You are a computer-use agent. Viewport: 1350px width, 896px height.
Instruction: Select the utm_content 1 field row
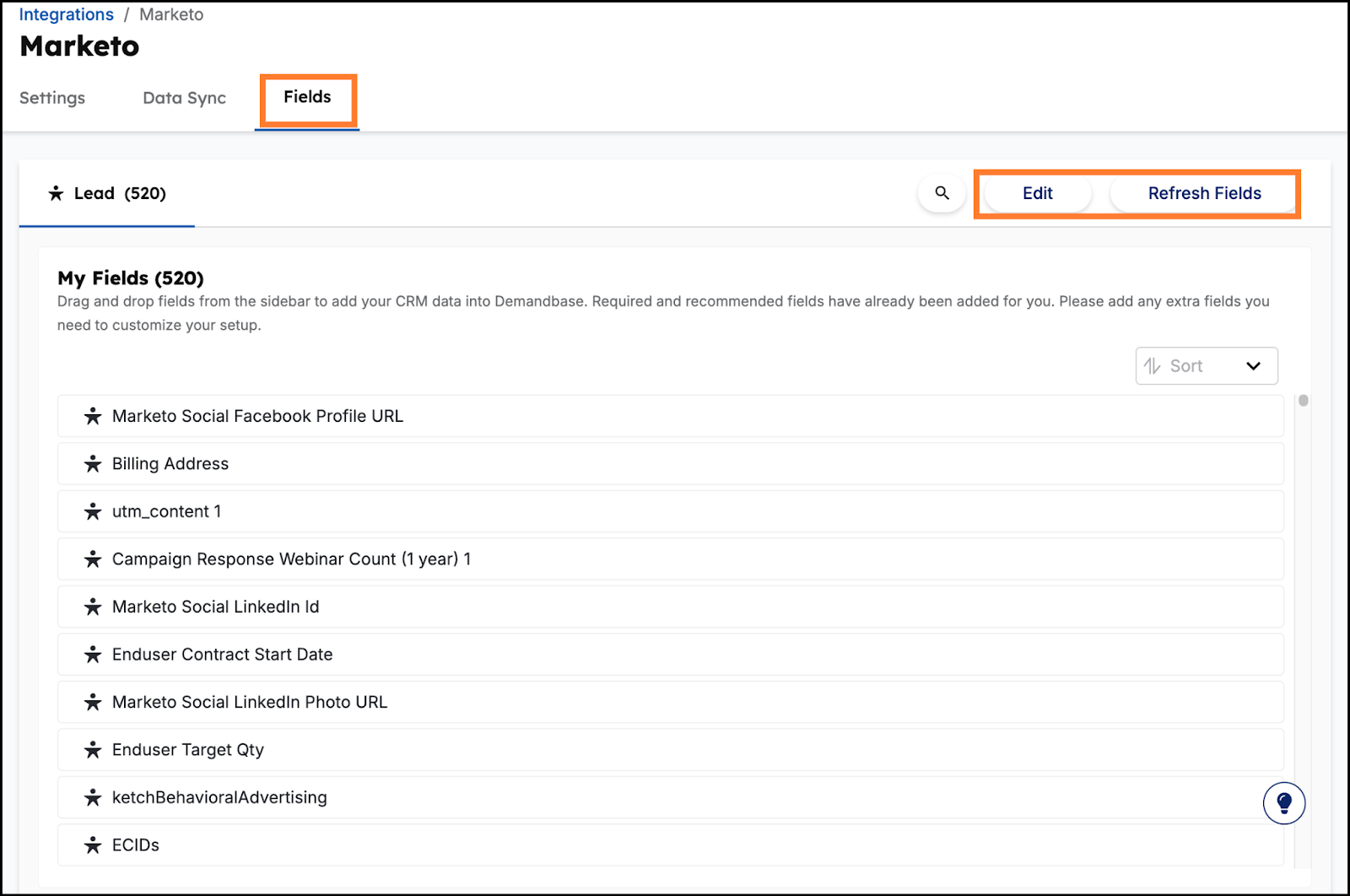(x=671, y=511)
